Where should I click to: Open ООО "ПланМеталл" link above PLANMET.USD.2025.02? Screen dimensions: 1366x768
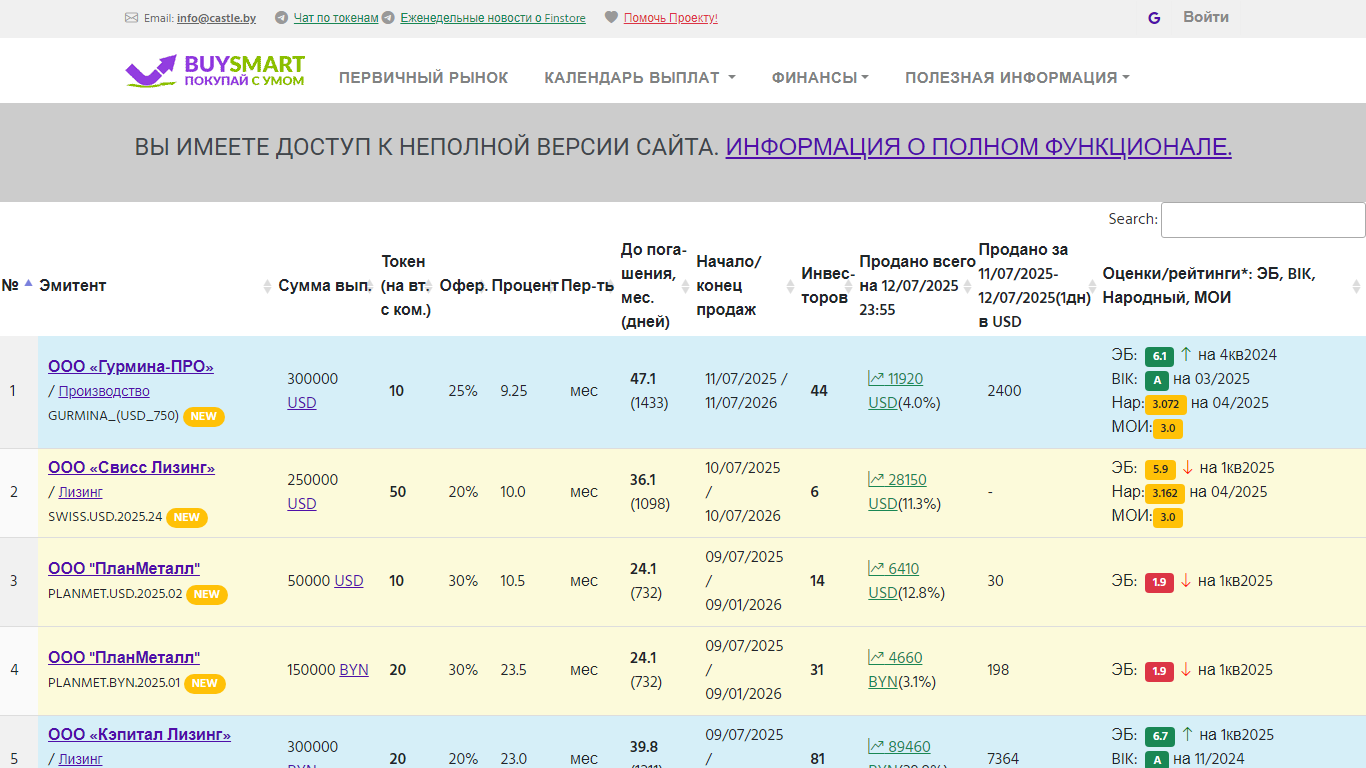pyautogui.click(x=124, y=569)
